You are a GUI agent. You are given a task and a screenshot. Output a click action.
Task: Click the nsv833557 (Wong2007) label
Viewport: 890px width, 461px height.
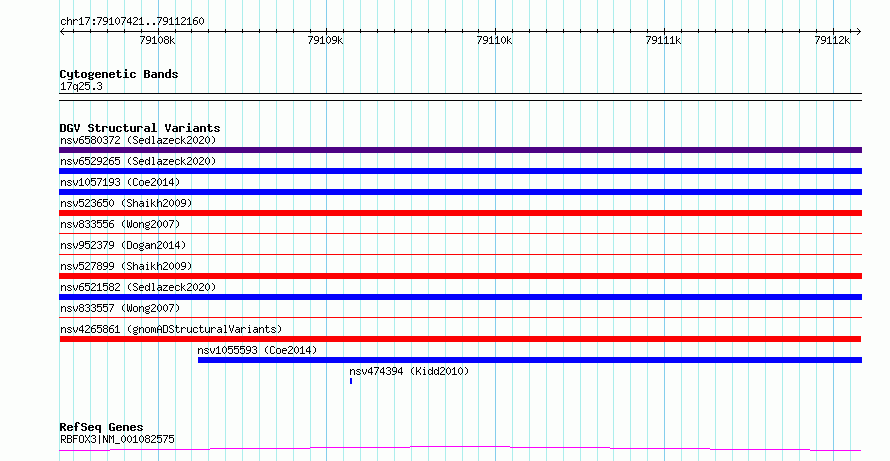(120, 308)
